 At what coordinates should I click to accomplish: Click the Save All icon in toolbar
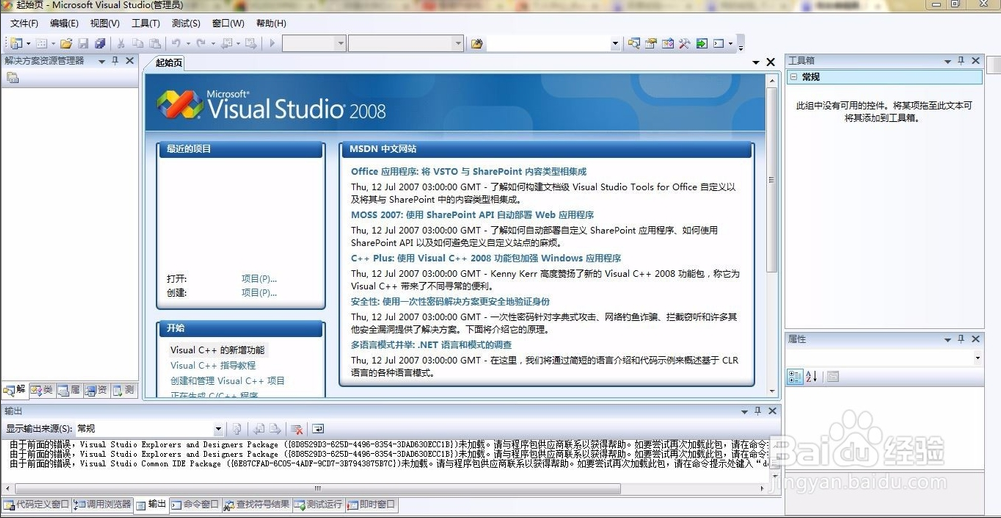tap(99, 43)
